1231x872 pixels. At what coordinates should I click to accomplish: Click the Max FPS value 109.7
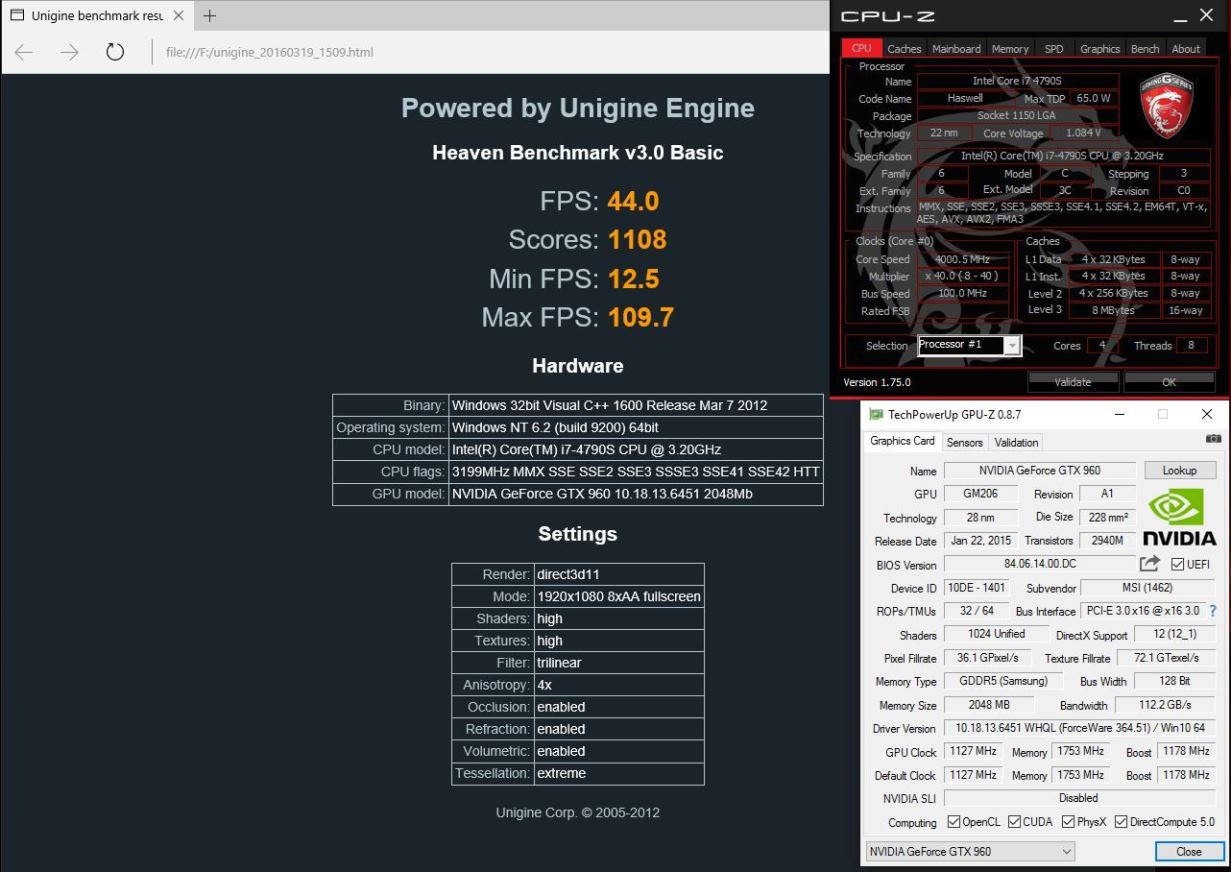coord(640,318)
